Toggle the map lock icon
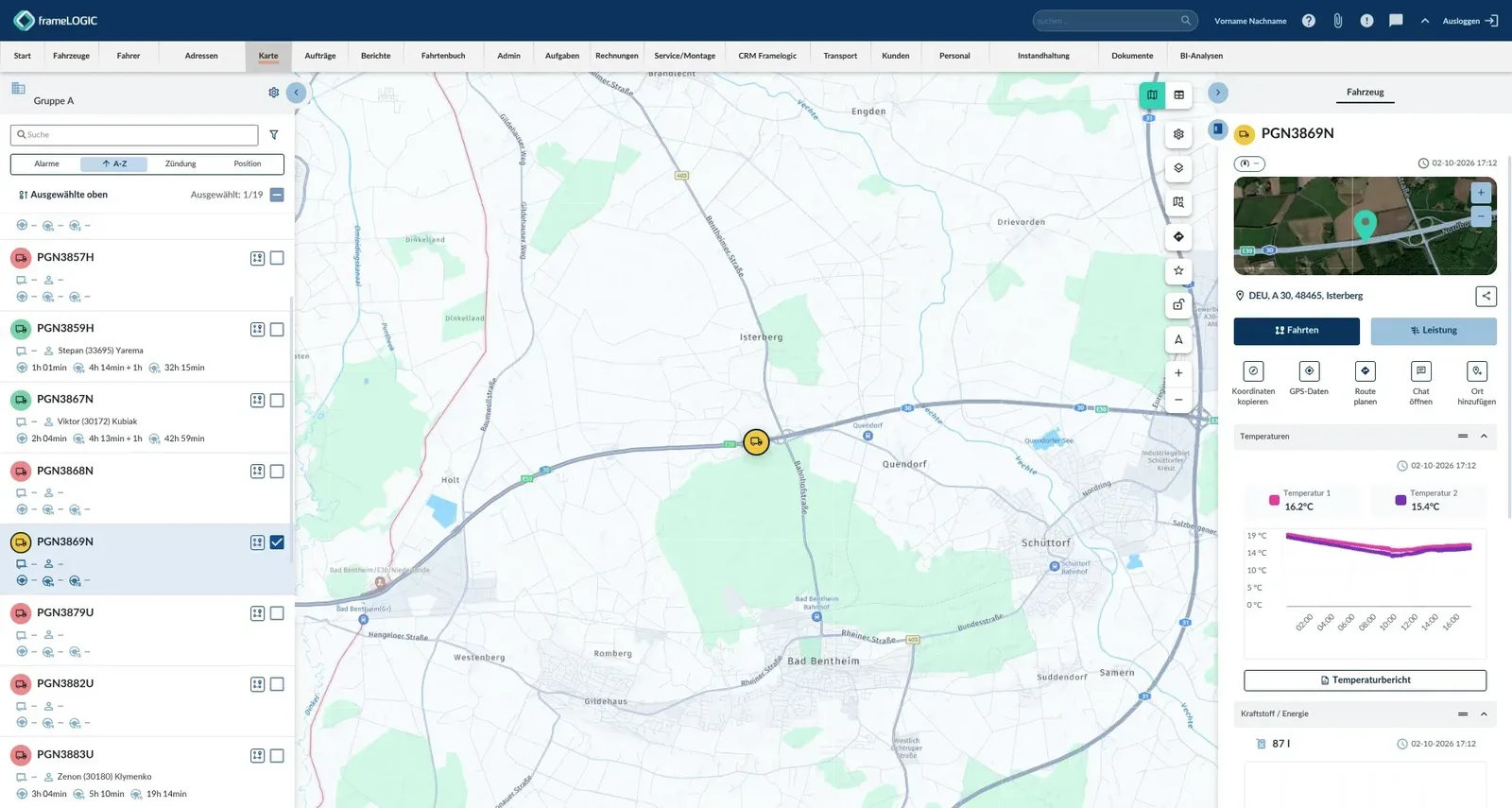The image size is (1512, 808). 1178,305
